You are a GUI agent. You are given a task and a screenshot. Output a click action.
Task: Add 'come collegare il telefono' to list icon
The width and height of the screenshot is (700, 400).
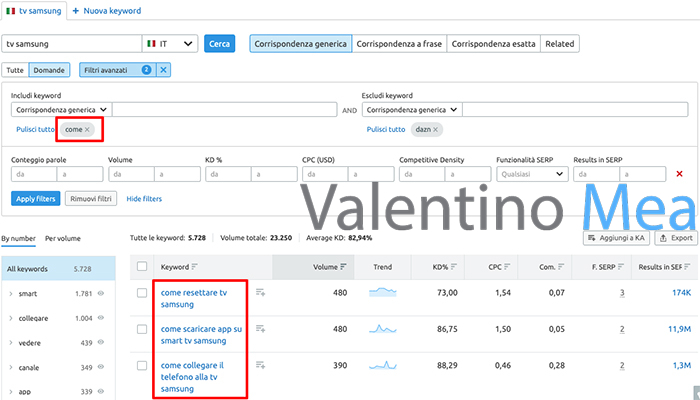click(260, 365)
